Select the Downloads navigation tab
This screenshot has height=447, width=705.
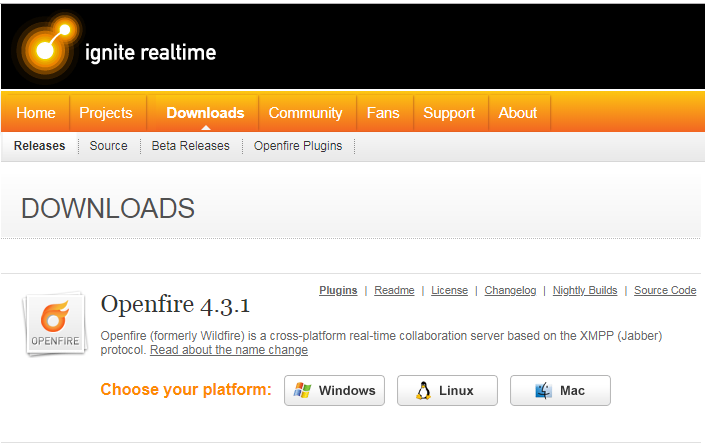[x=205, y=113]
